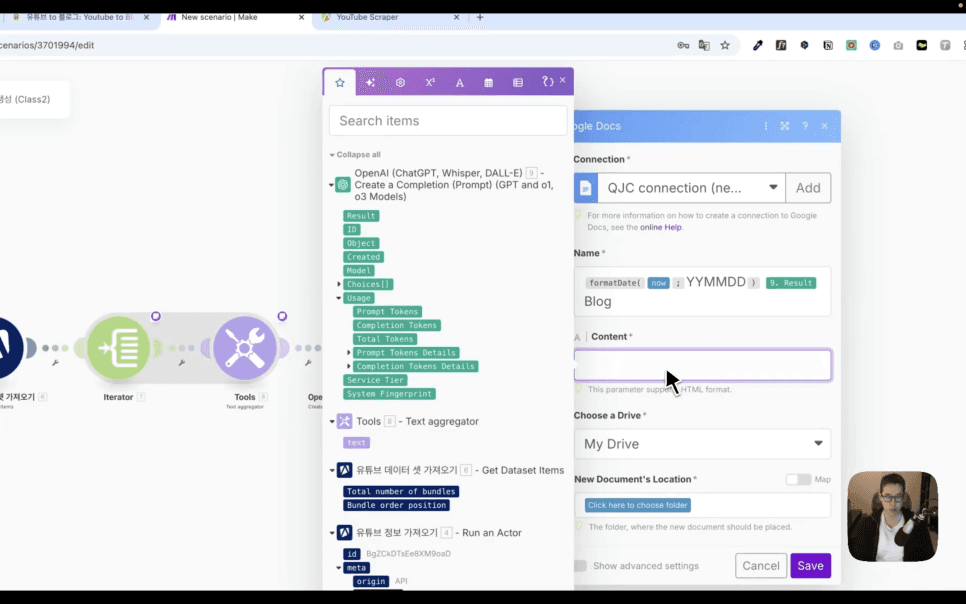Toggle the Map switch for document location

798,479
